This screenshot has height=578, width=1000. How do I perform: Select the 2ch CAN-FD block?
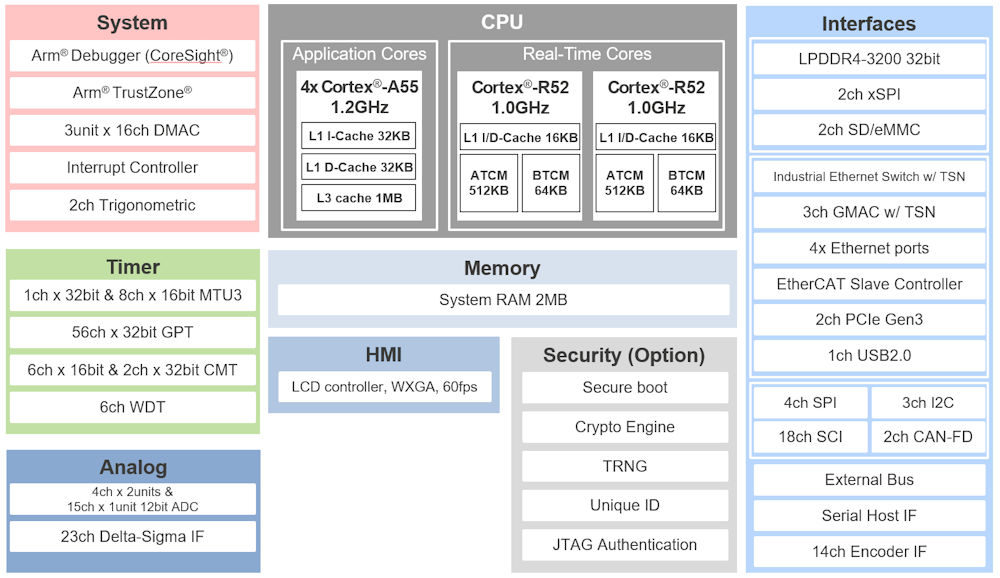[x=927, y=437]
